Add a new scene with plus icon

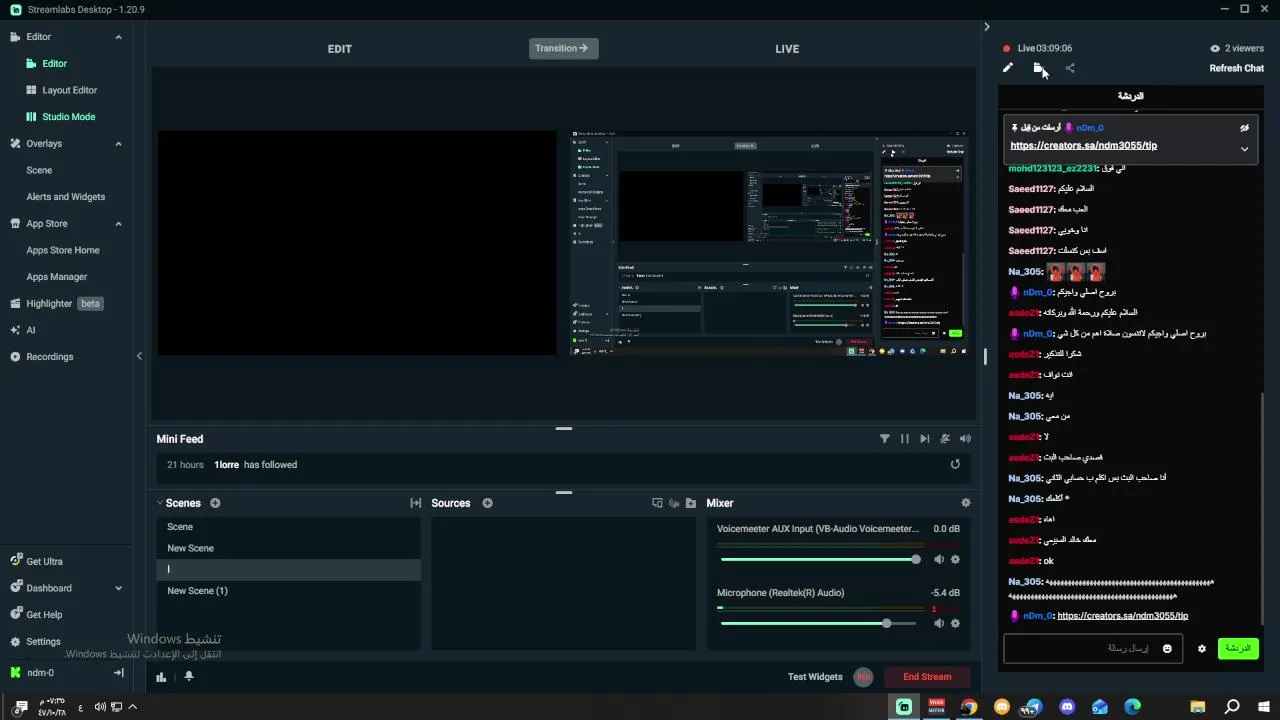click(x=215, y=503)
